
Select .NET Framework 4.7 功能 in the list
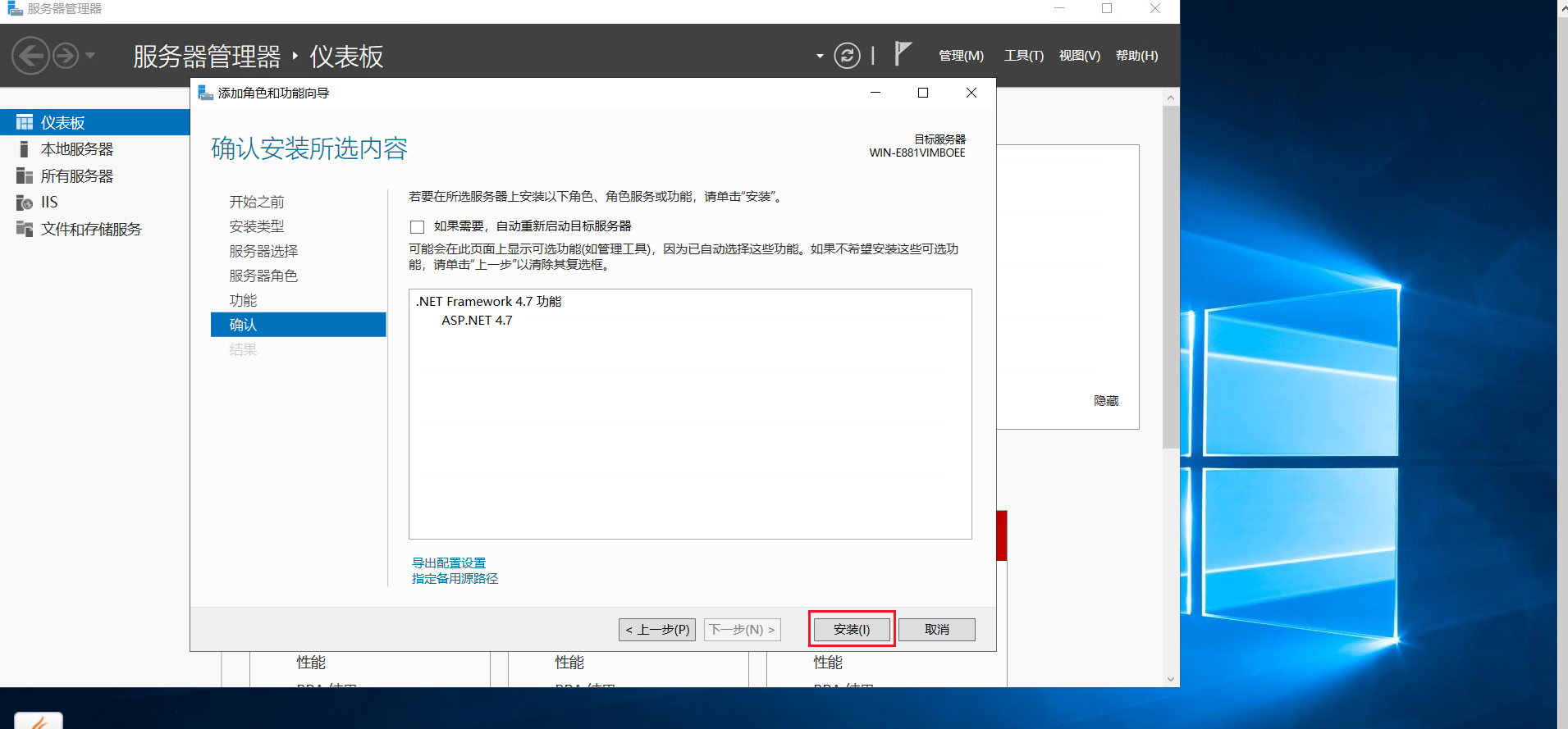(x=489, y=302)
